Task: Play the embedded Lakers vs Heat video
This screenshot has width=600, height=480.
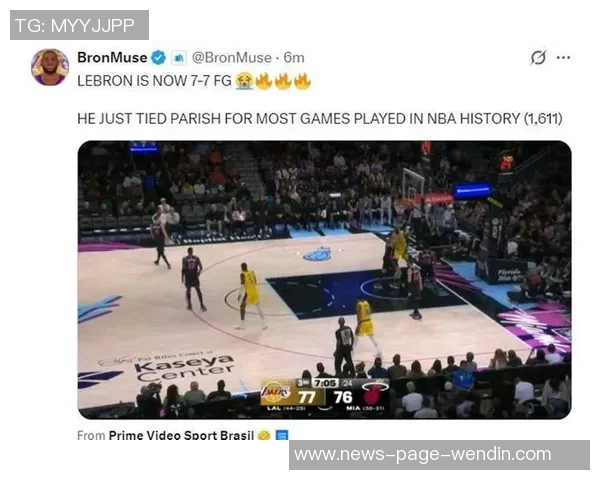Action: tap(324, 280)
